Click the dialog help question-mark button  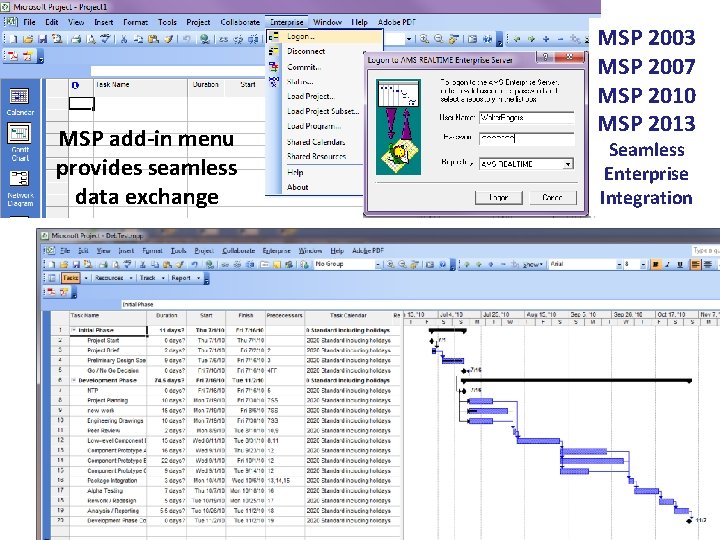[x=545, y=57]
